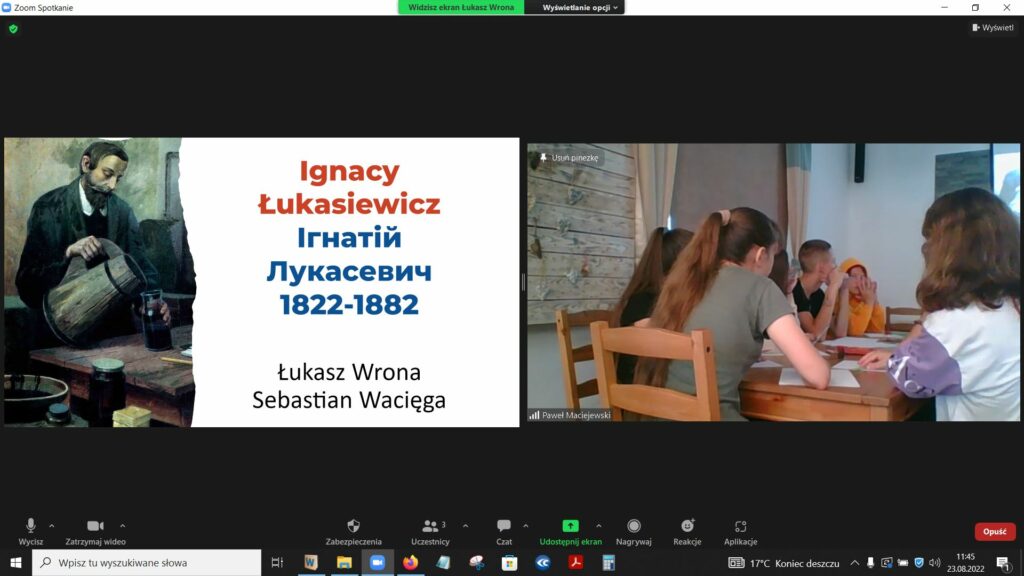Open the Reakcje reactions menu
Image resolution: width=1024 pixels, height=576 pixels.
(687, 529)
